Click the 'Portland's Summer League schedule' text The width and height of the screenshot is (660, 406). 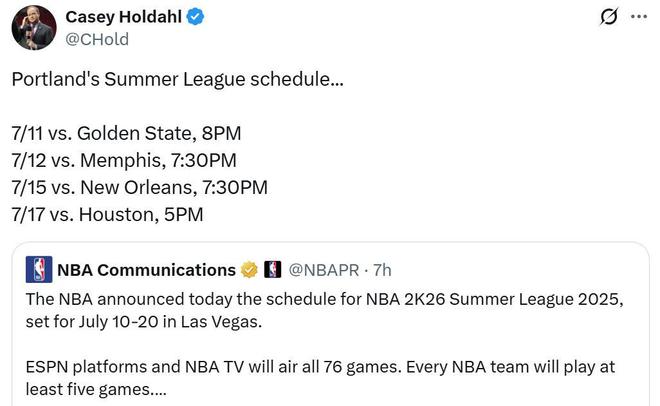178,79
